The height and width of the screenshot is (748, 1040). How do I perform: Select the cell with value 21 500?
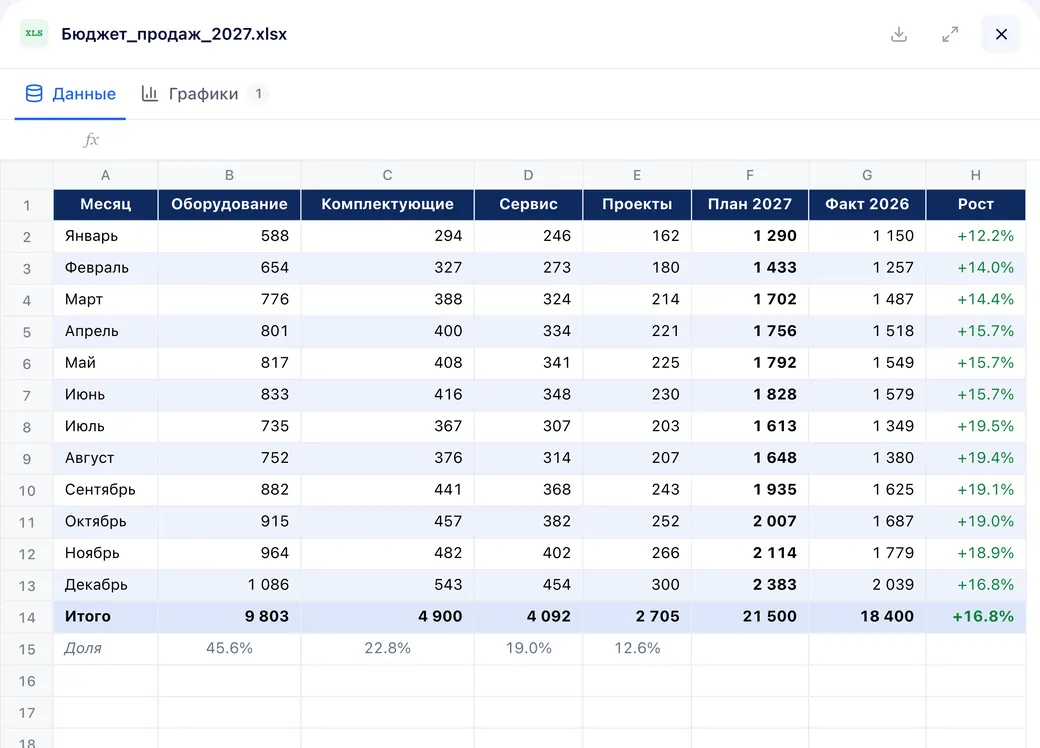tap(750, 617)
